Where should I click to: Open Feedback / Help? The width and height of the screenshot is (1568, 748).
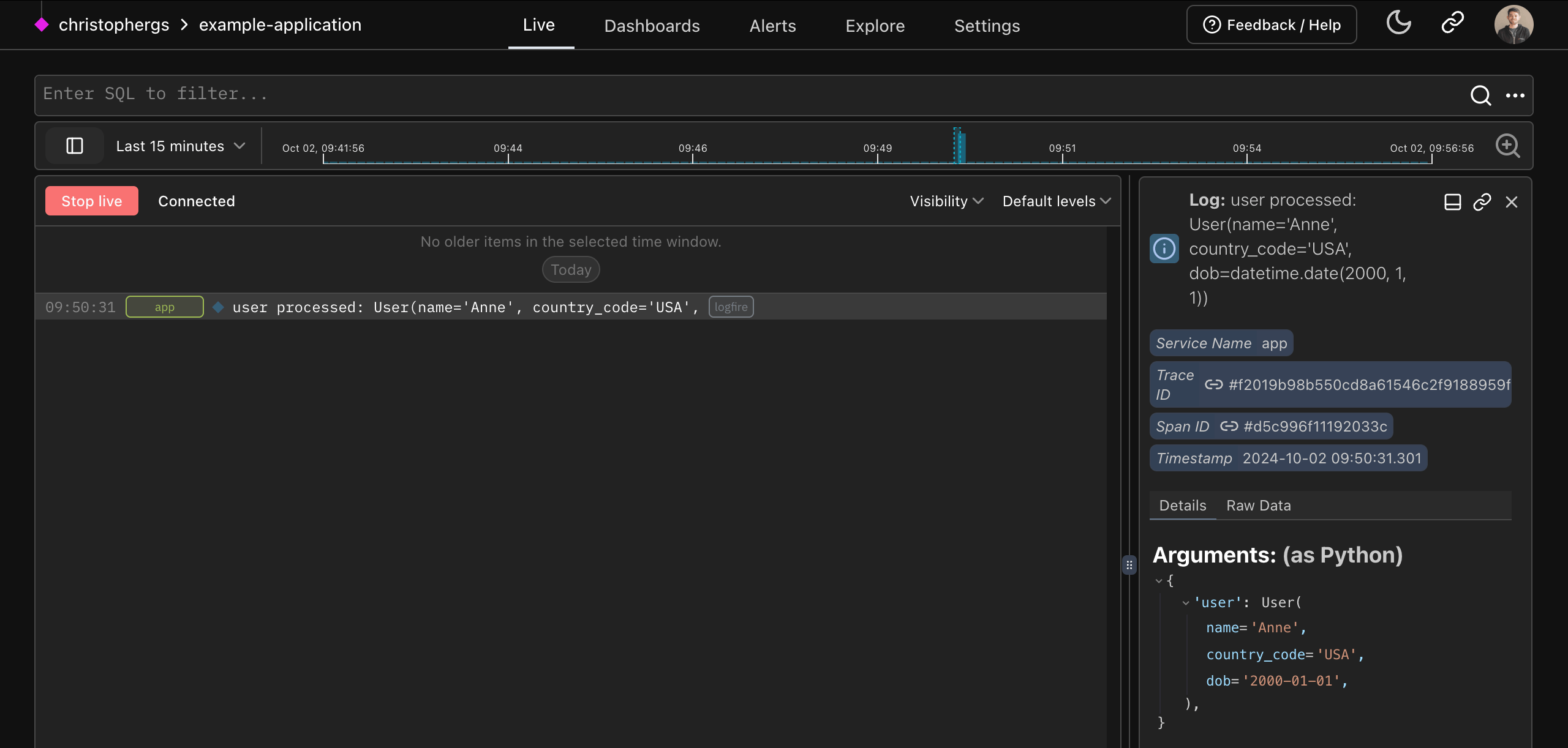point(1271,24)
